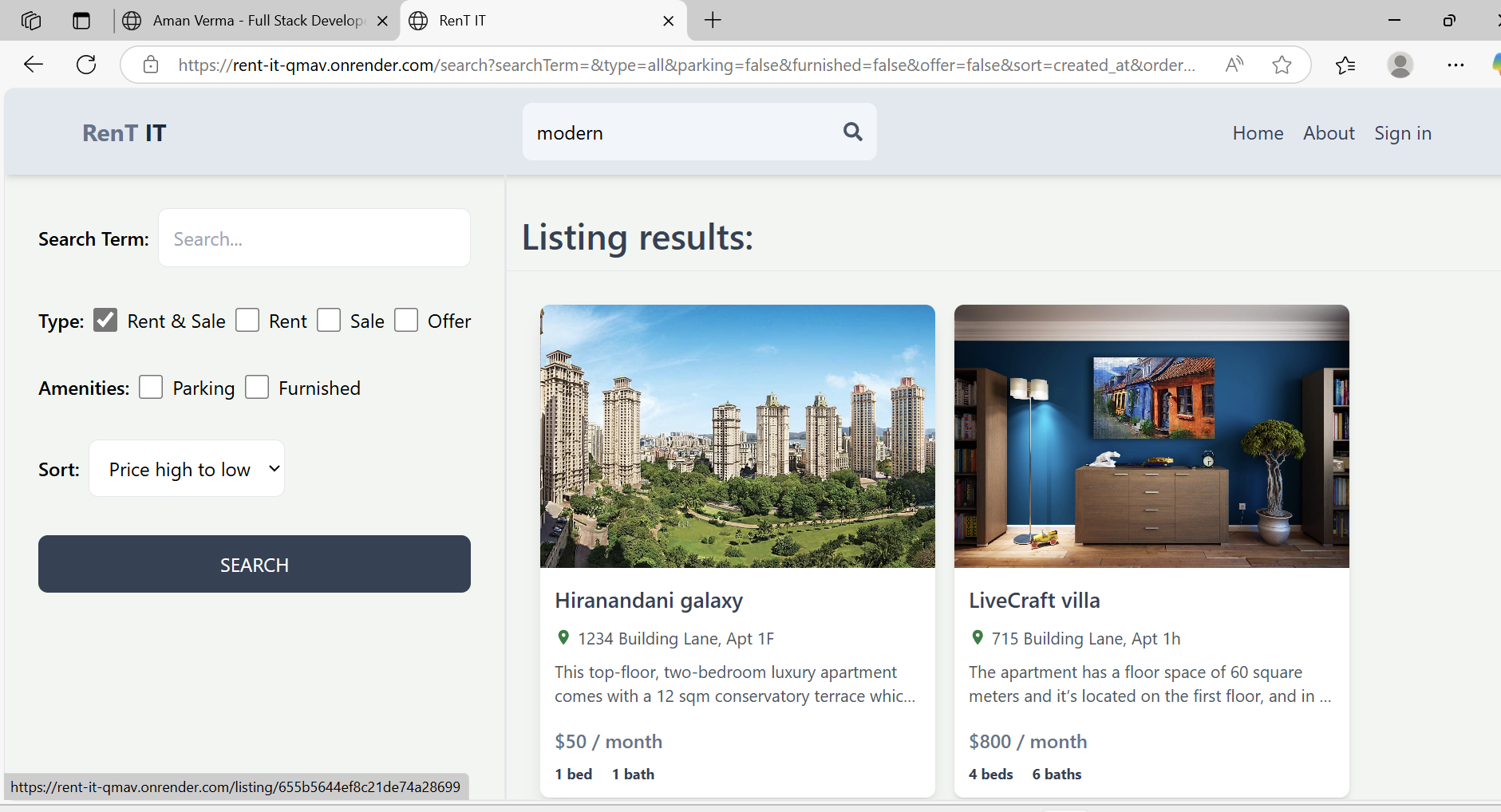This screenshot has height=812, width=1501.
Task: Go to Sign in page
Action: point(1402,133)
